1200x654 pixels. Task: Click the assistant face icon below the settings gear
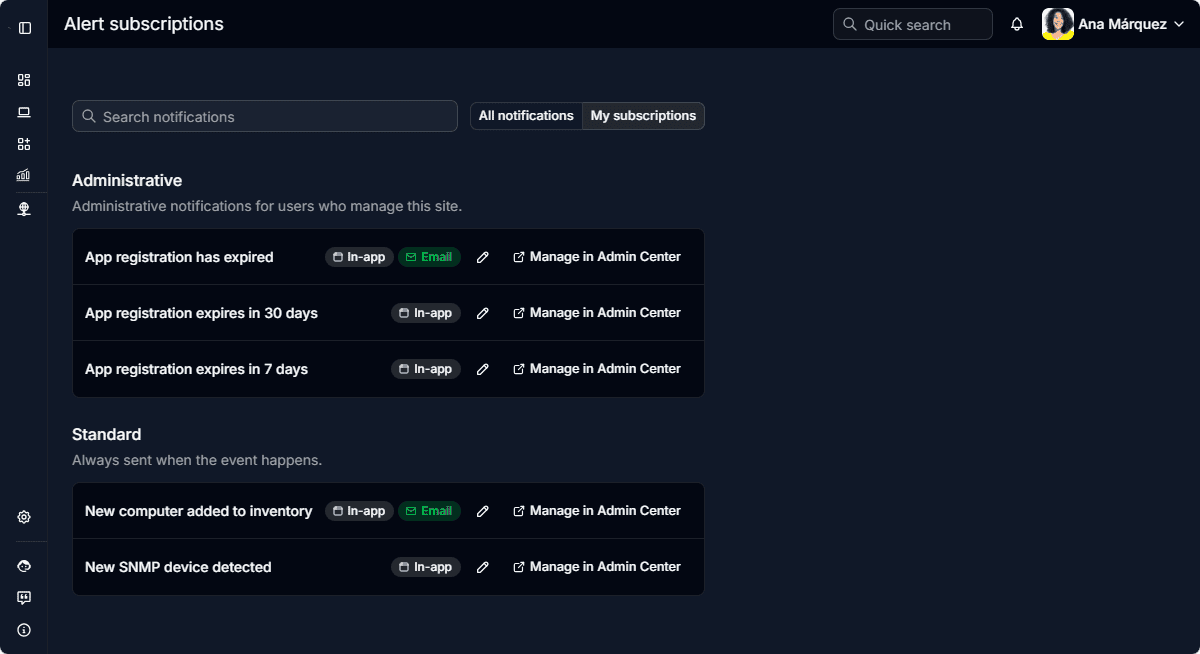pyautogui.click(x=24, y=566)
